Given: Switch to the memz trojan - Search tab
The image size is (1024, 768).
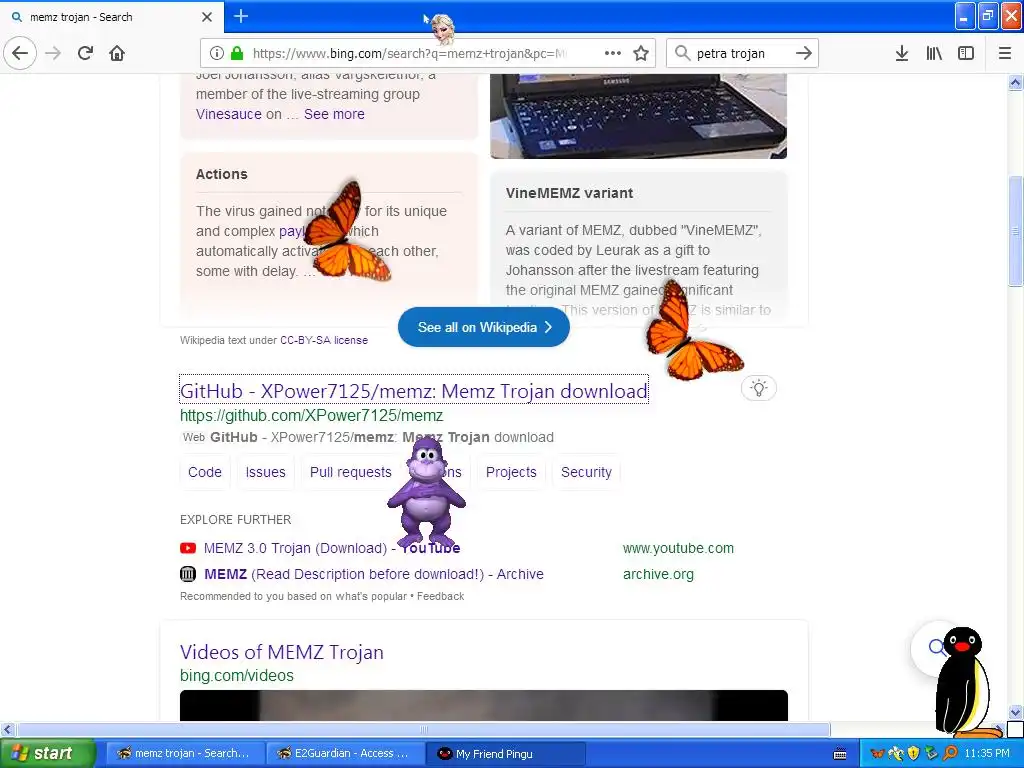Looking at the screenshot, I should click(x=112, y=17).
